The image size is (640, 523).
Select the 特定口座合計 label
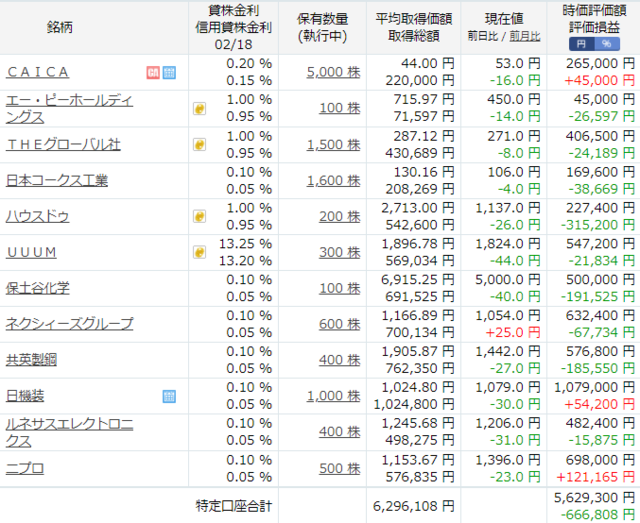click(233, 506)
